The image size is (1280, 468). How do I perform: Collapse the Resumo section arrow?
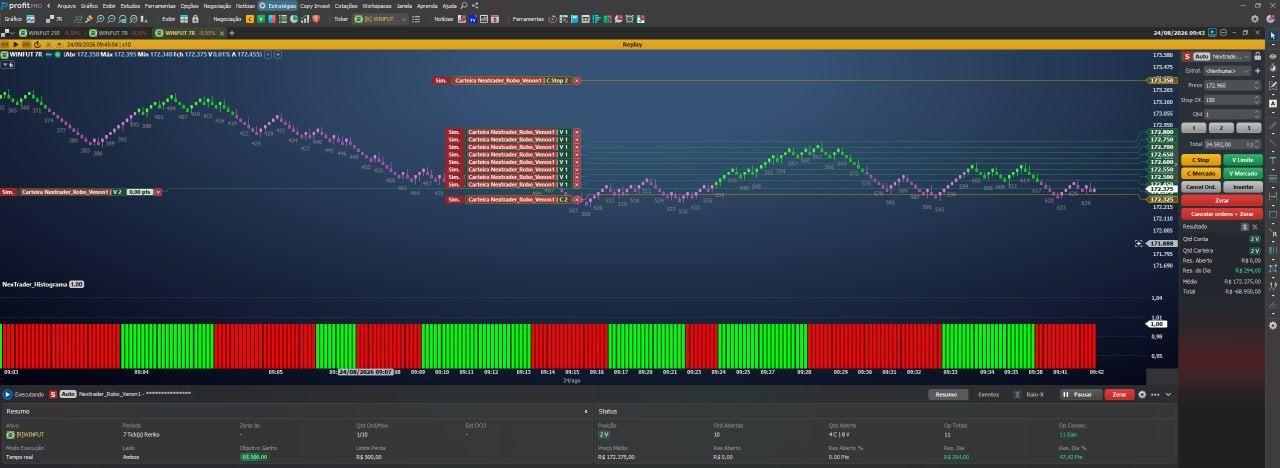point(585,411)
